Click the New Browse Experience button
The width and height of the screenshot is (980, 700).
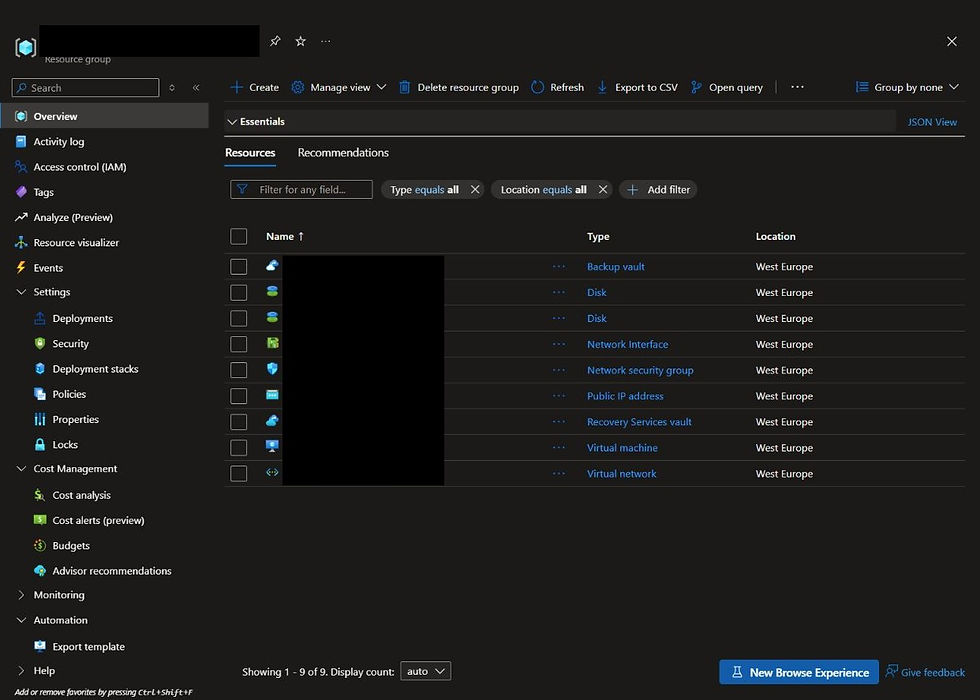(x=799, y=672)
